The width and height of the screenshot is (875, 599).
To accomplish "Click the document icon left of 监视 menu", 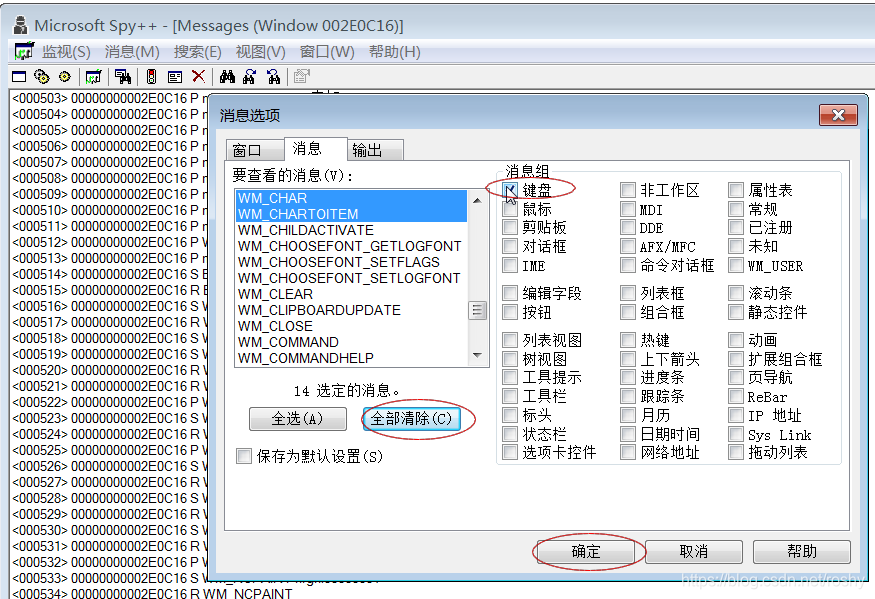I will (x=24, y=51).
